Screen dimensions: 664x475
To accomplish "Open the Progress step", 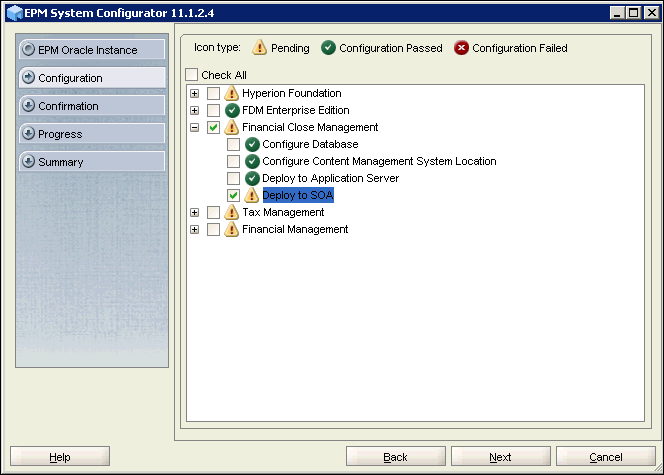I will pos(92,134).
